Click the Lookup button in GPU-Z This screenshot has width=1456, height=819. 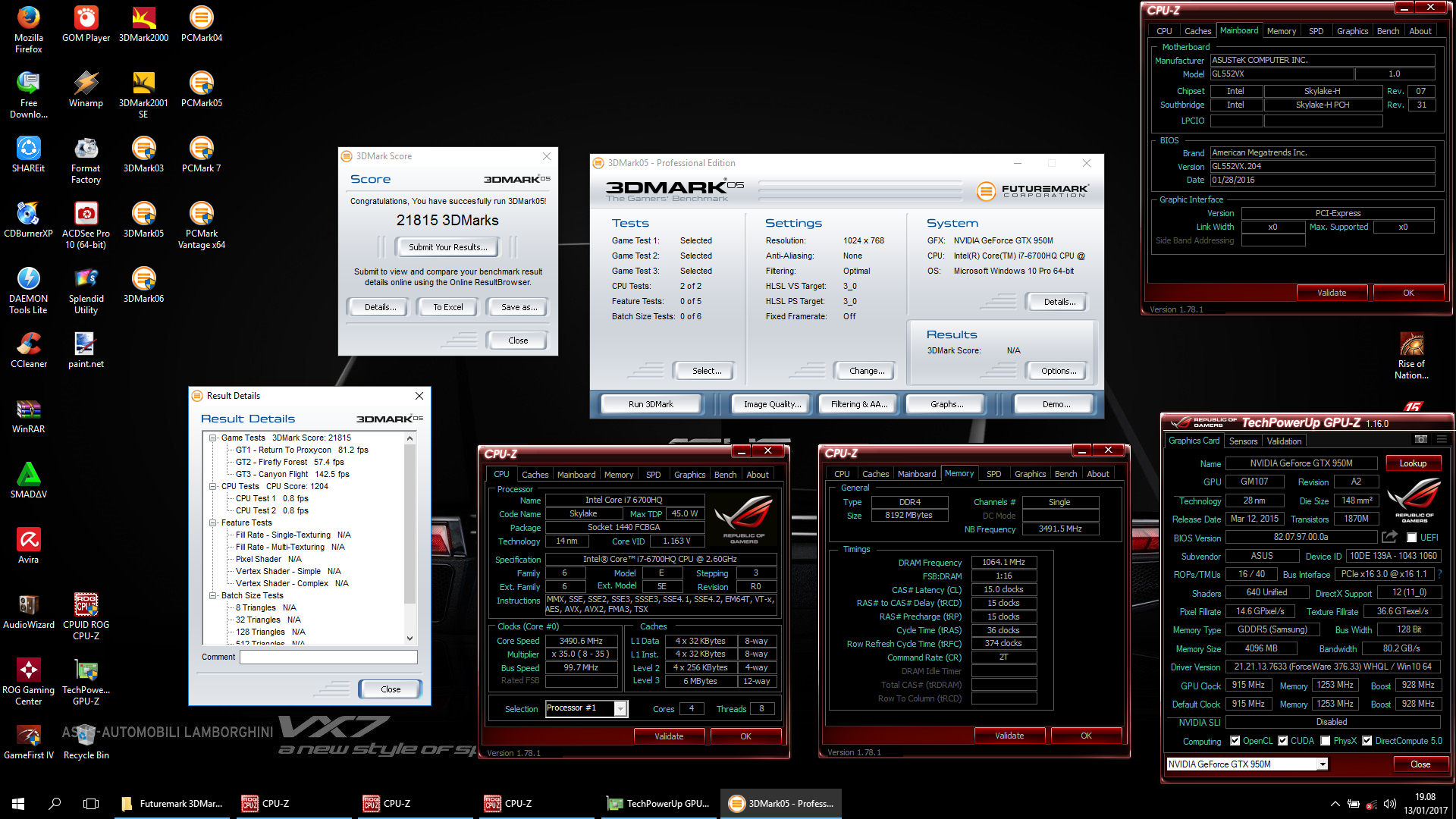[1413, 463]
